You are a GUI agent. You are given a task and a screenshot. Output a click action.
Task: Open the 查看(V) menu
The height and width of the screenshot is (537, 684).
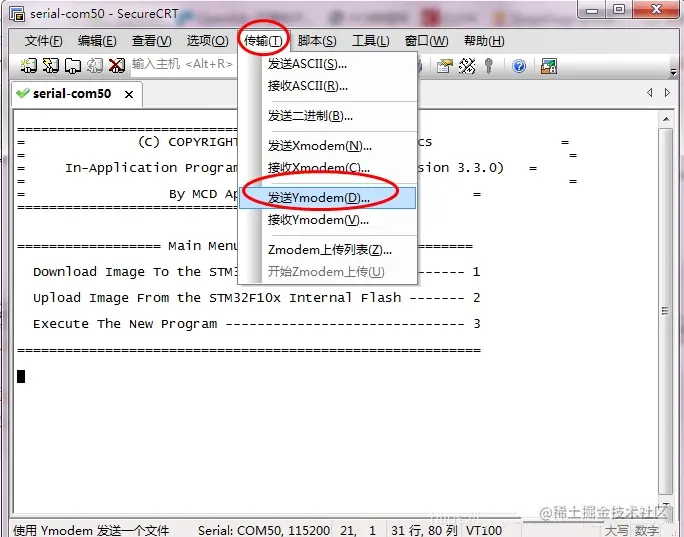151,41
